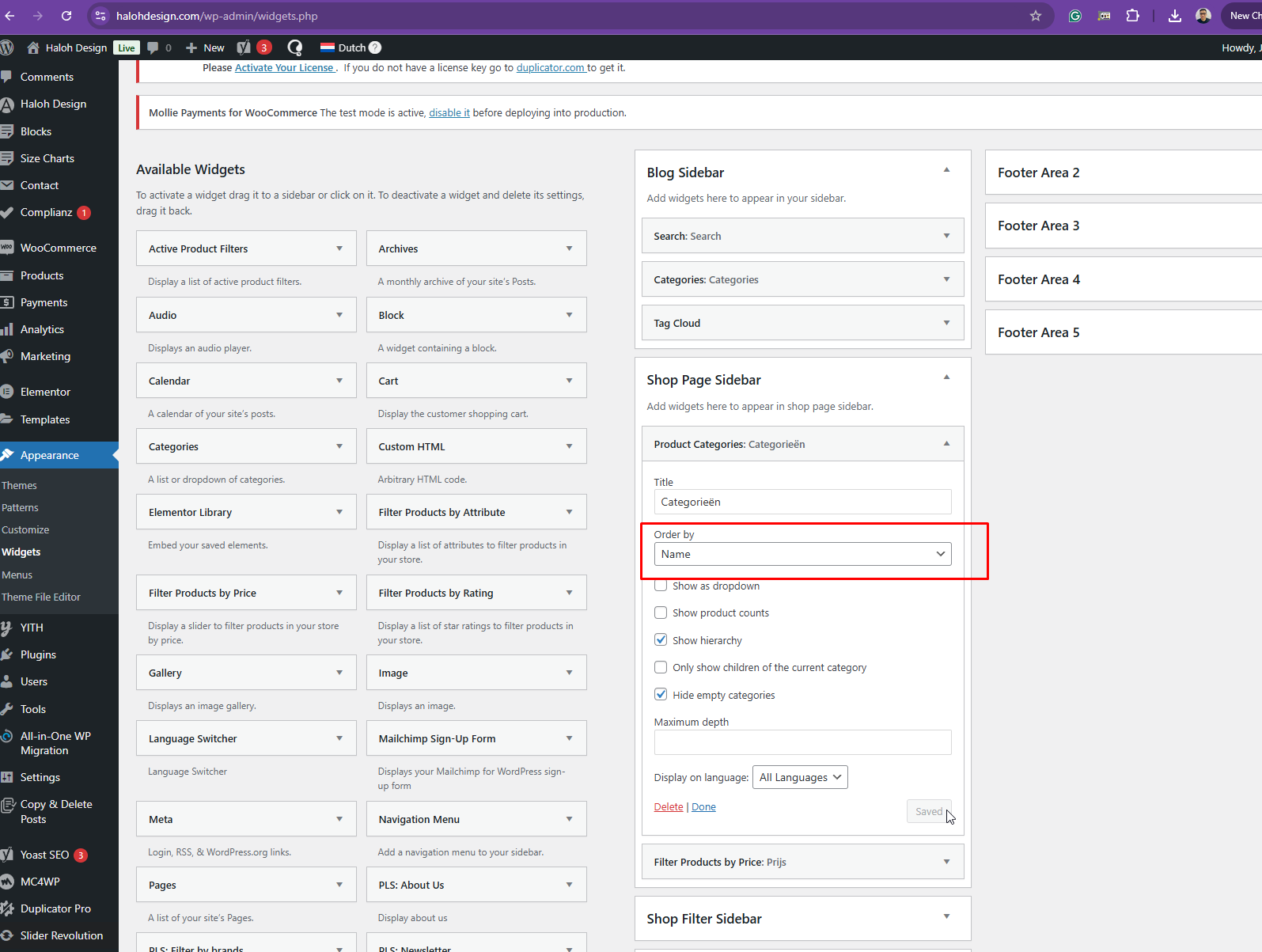Image resolution: width=1262 pixels, height=952 pixels.
Task: Collapse the Shop Page Sidebar panel
Action: (946, 377)
